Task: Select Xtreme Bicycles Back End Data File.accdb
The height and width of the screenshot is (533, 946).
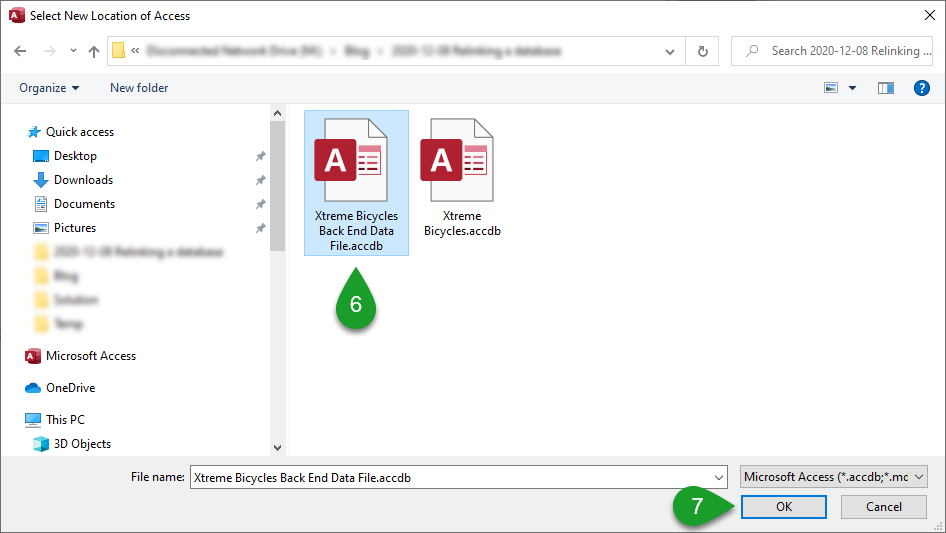Action: 357,183
